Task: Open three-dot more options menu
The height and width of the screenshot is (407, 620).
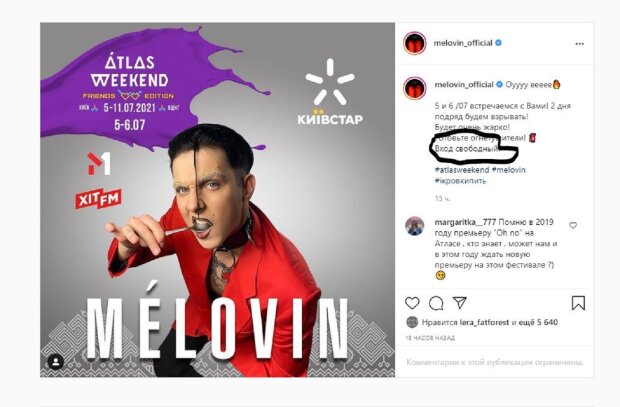Action: tap(579, 44)
